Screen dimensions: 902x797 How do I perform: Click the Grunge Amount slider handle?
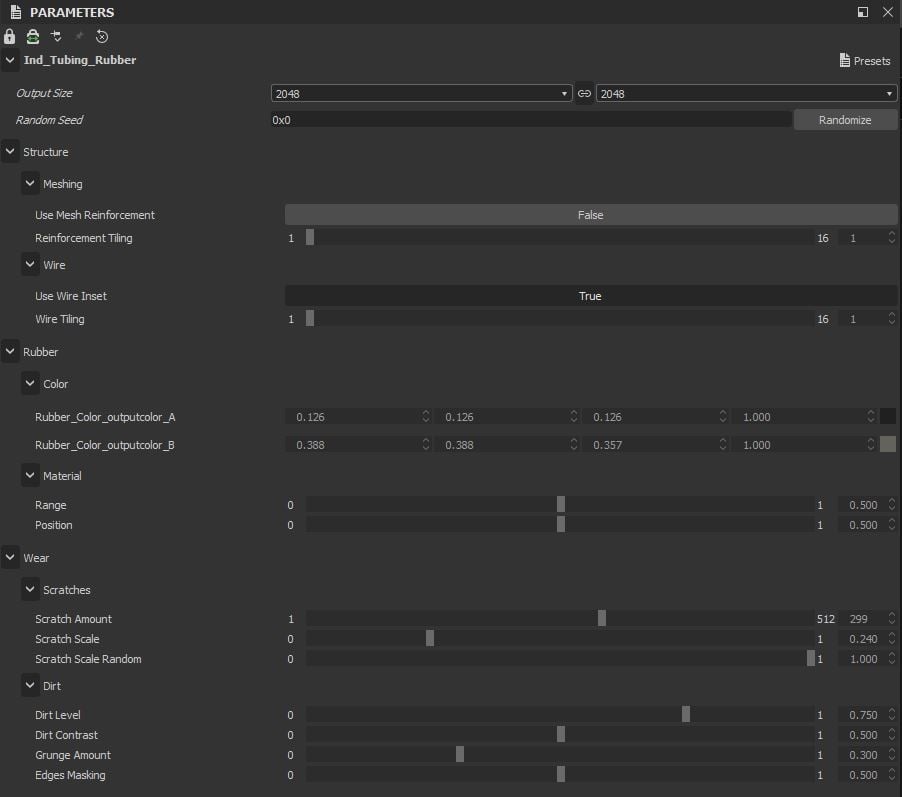[x=460, y=754]
